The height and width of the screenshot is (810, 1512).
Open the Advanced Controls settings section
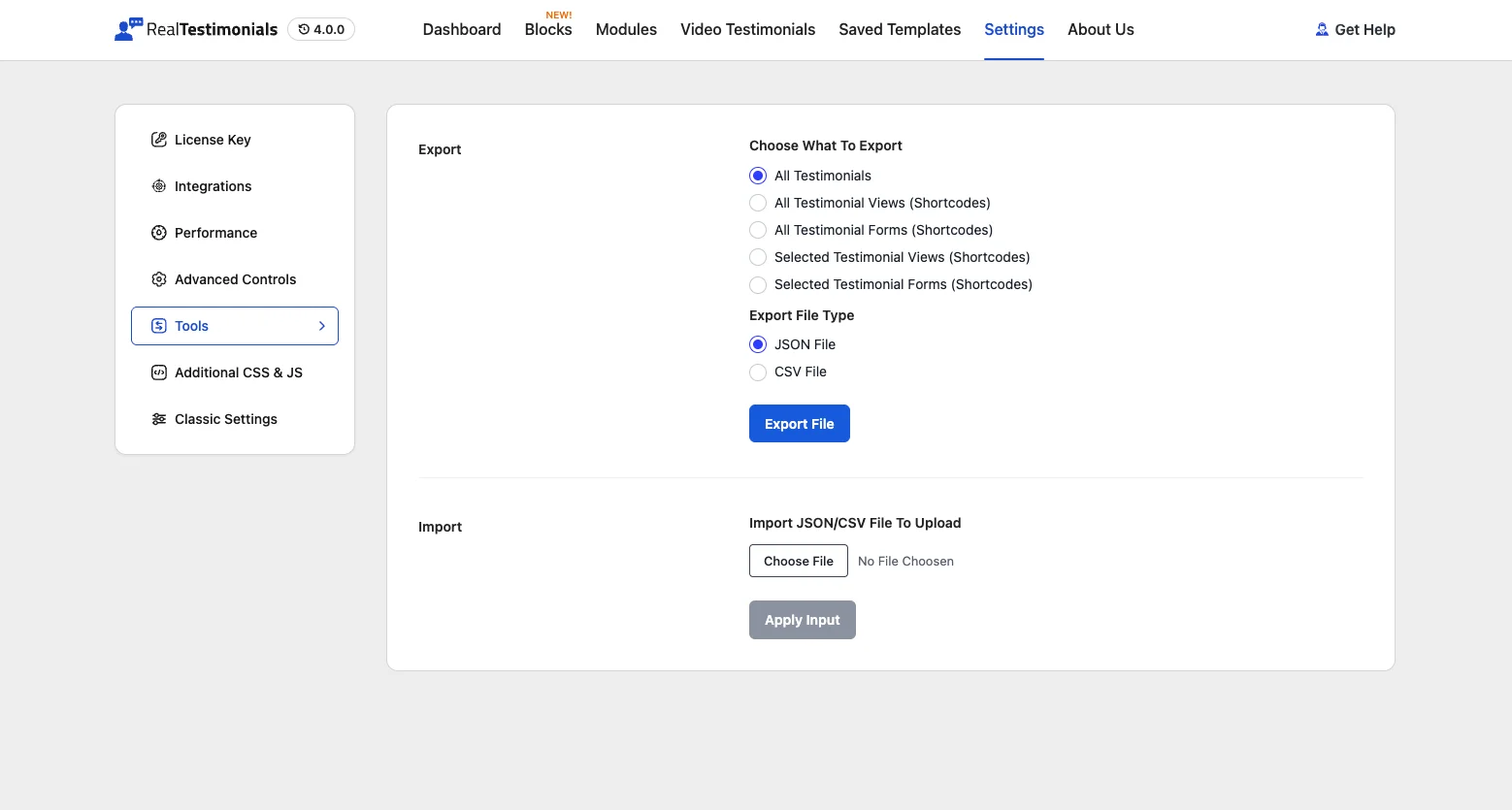(x=235, y=279)
